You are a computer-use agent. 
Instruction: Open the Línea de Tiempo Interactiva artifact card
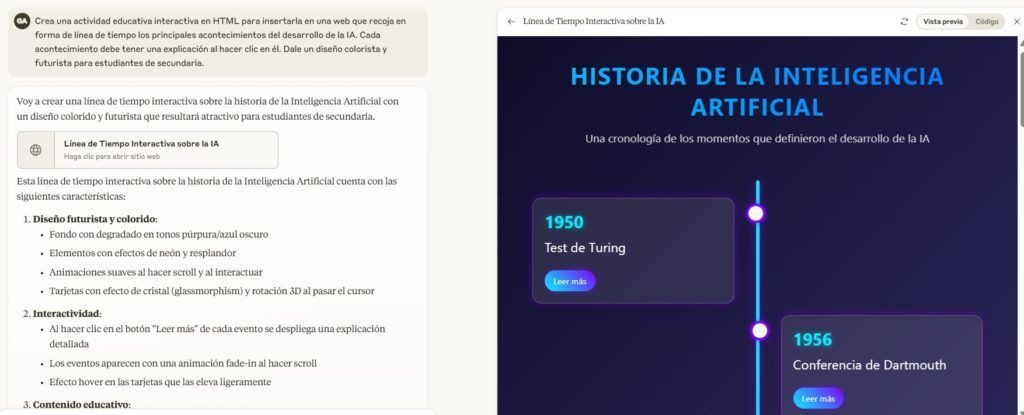[x=148, y=150]
